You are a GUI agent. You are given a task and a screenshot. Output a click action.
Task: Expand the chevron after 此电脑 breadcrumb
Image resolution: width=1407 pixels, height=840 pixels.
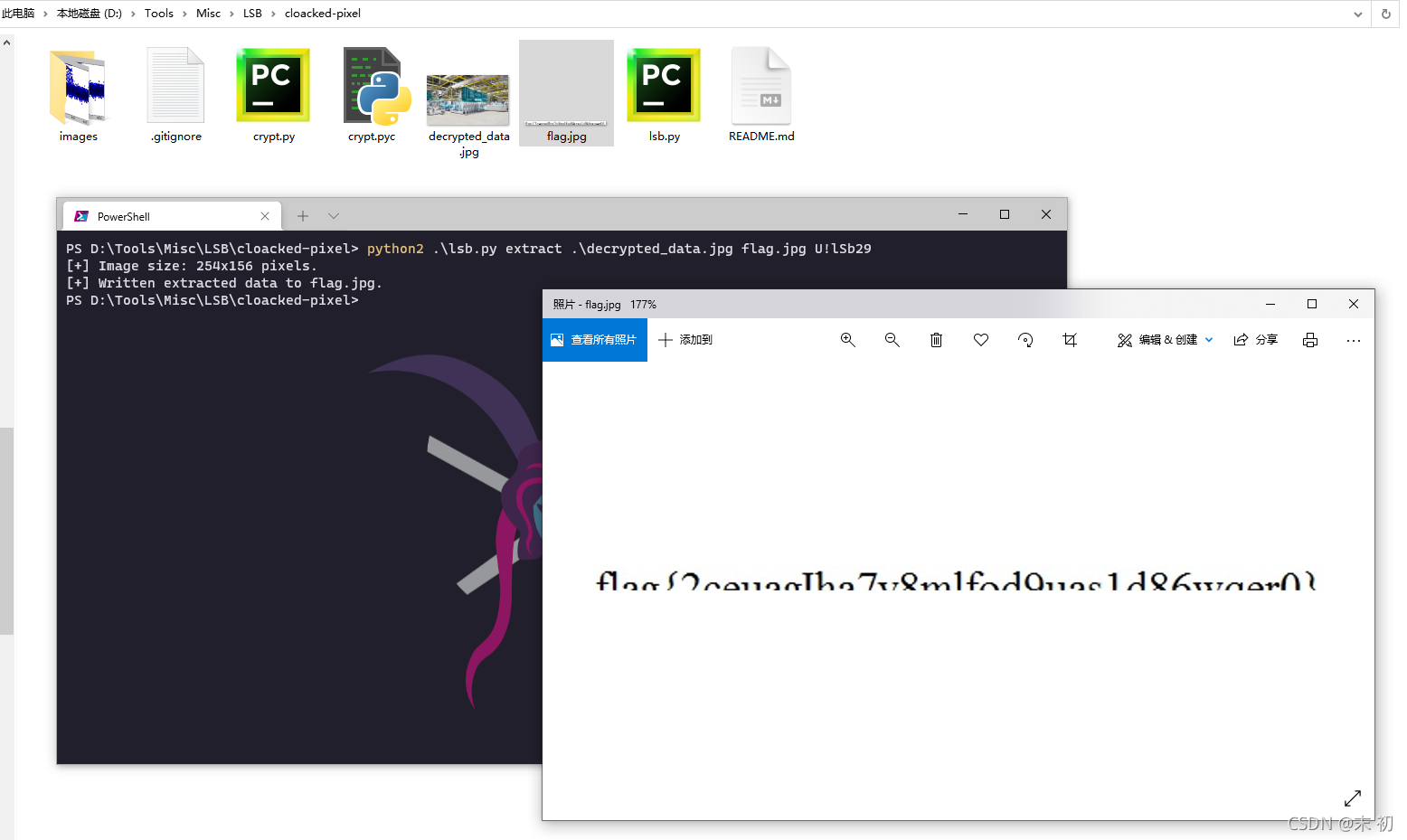coord(45,14)
